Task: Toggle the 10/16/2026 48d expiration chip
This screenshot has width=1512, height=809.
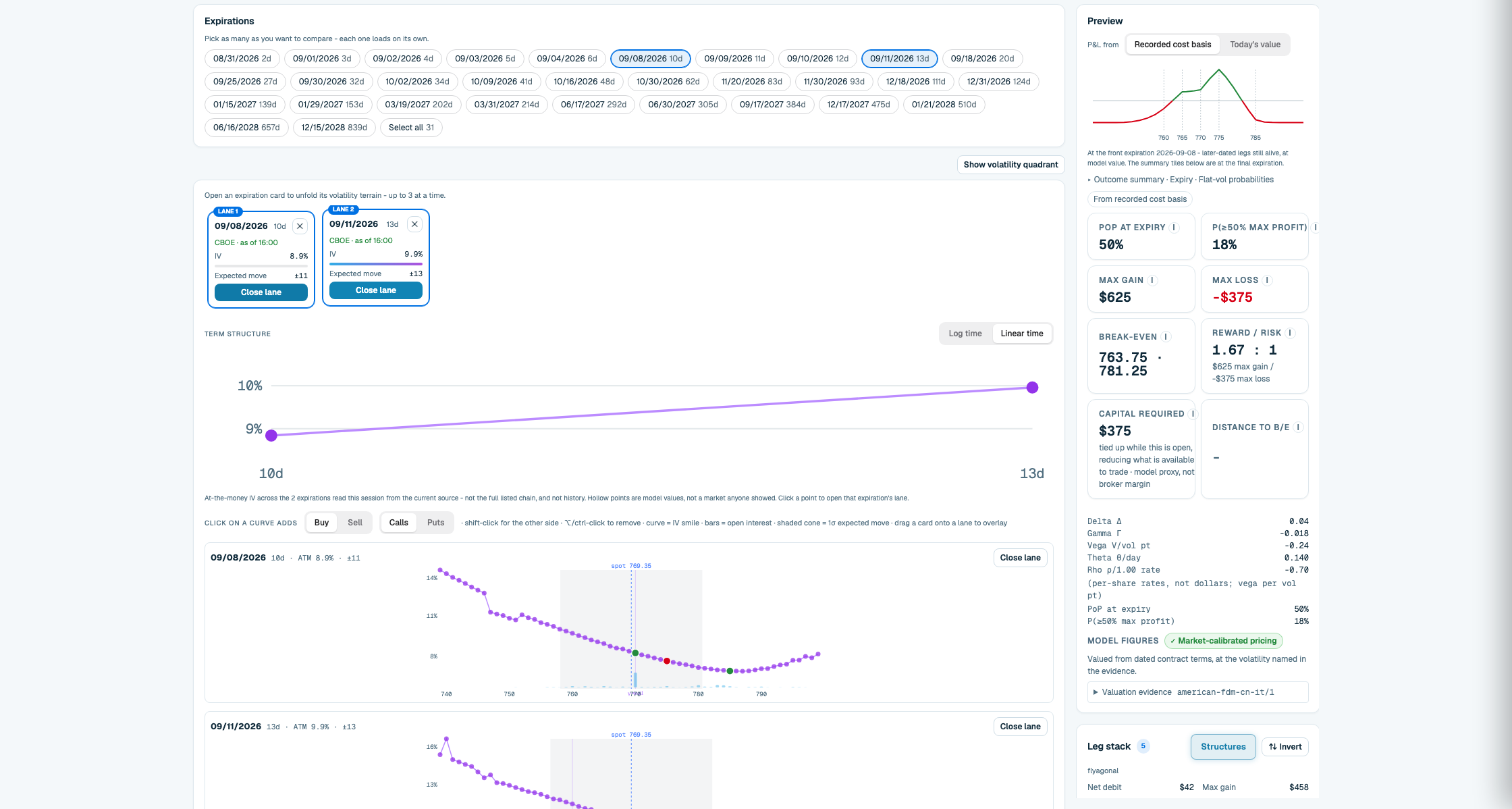Action: 585,82
